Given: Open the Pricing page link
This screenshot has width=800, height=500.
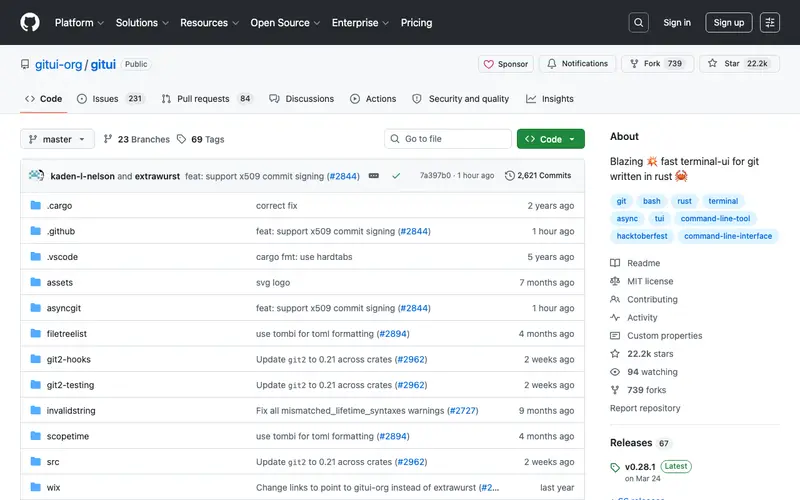Looking at the screenshot, I should [416, 22].
